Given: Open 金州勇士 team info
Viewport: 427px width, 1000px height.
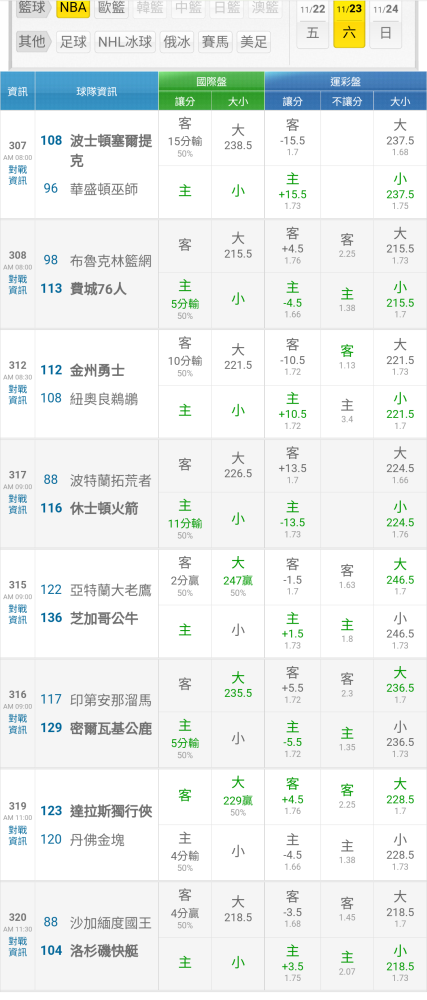Looking at the screenshot, I should coord(97,370).
